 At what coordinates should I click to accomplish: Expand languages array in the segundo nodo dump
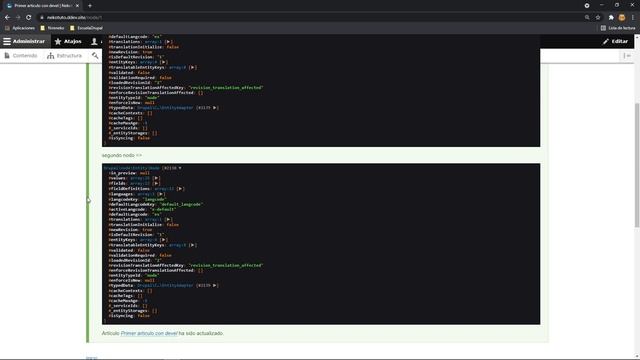(x=161, y=194)
